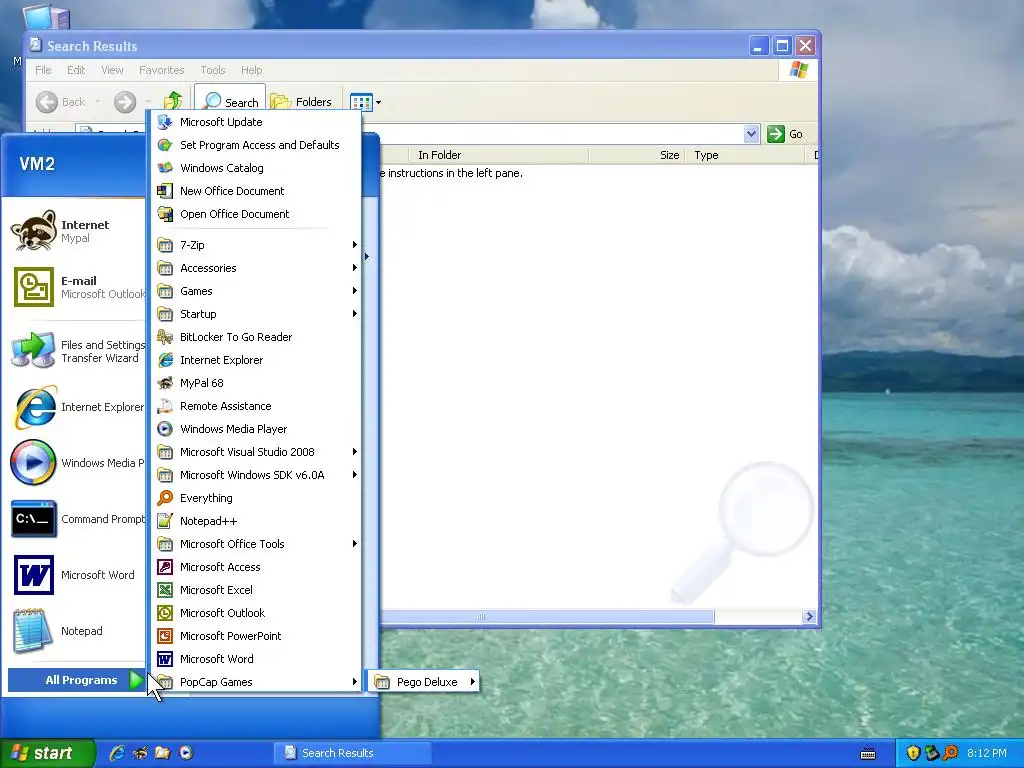
Task: Launch Microsoft Excel
Action: [256, 590]
